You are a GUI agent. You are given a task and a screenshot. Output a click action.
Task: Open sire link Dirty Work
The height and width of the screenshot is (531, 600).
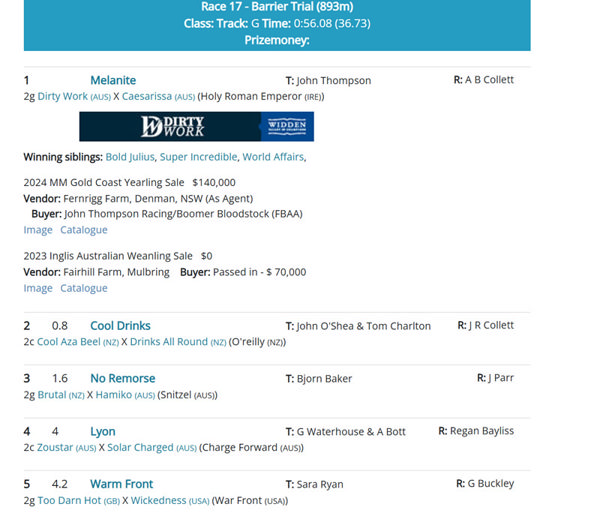(62, 96)
